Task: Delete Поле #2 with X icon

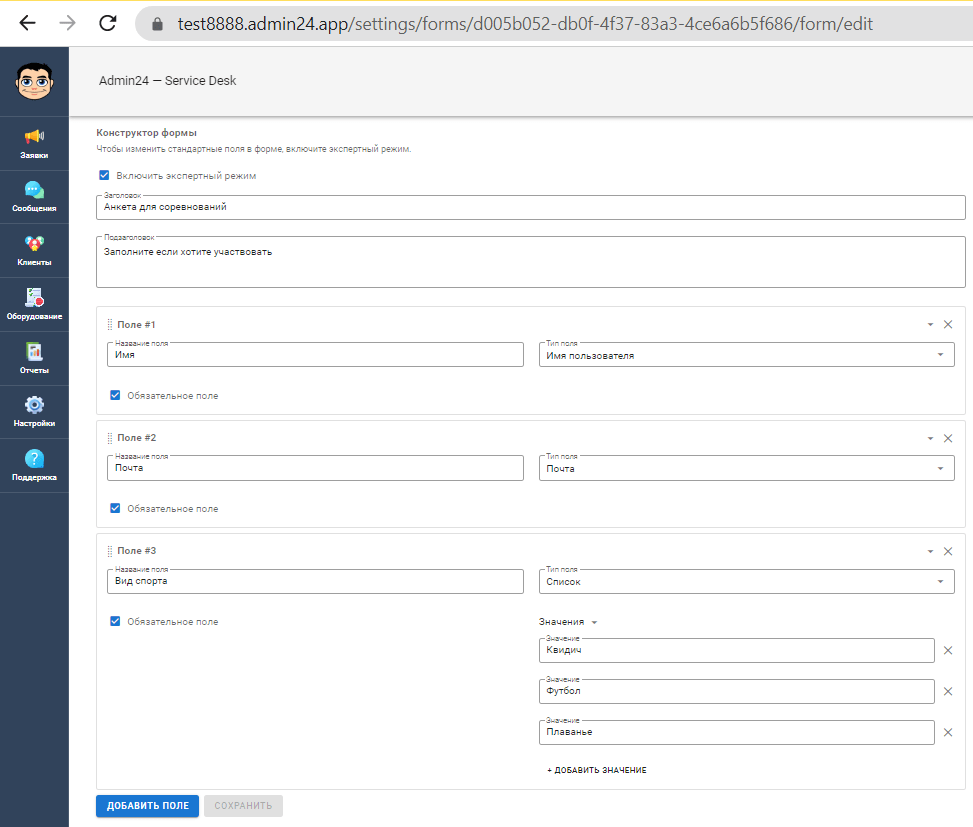Action: click(948, 438)
